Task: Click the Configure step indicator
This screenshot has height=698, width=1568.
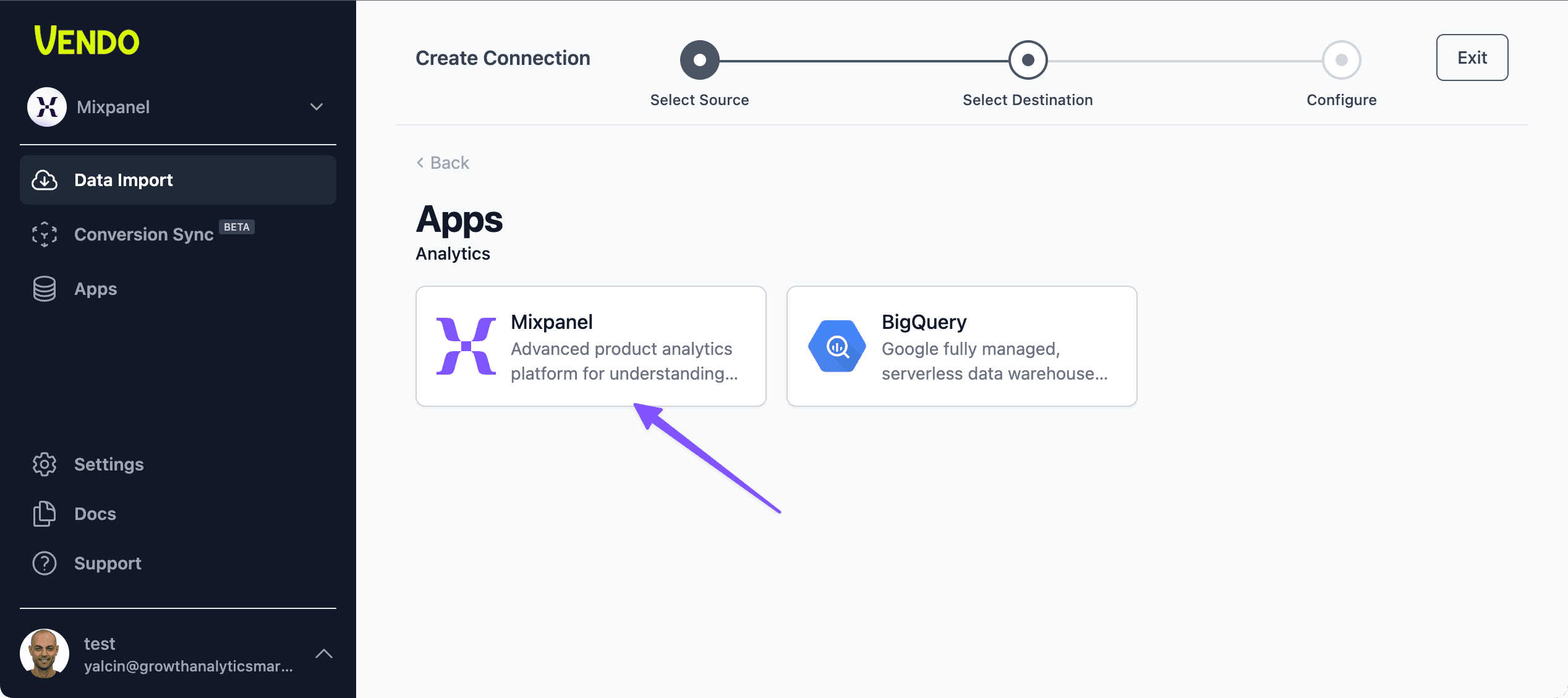Action: pyautogui.click(x=1341, y=57)
